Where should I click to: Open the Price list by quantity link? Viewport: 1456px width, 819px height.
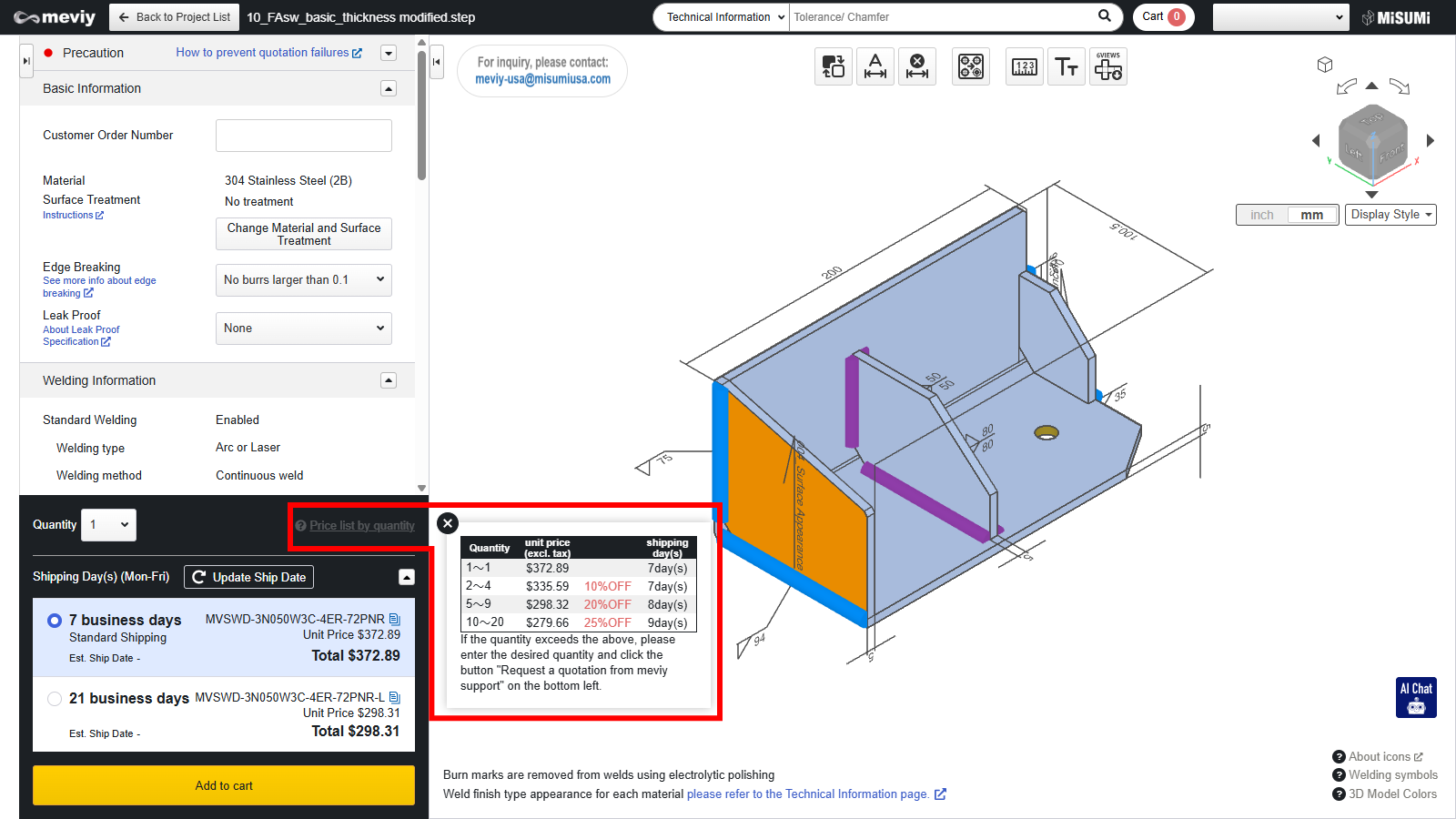[x=361, y=526]
